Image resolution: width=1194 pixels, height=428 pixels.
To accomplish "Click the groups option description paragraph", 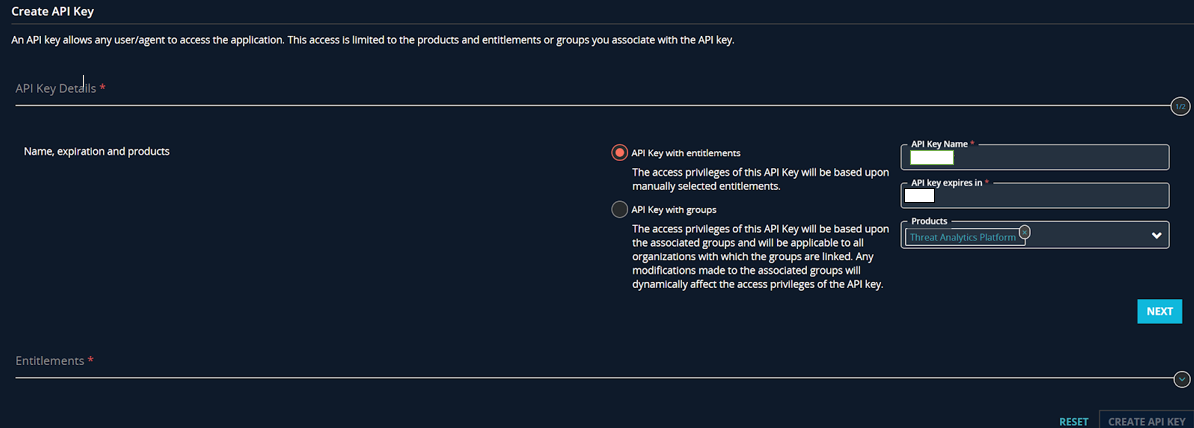I will pyautogui.click(x=760, y=256).
